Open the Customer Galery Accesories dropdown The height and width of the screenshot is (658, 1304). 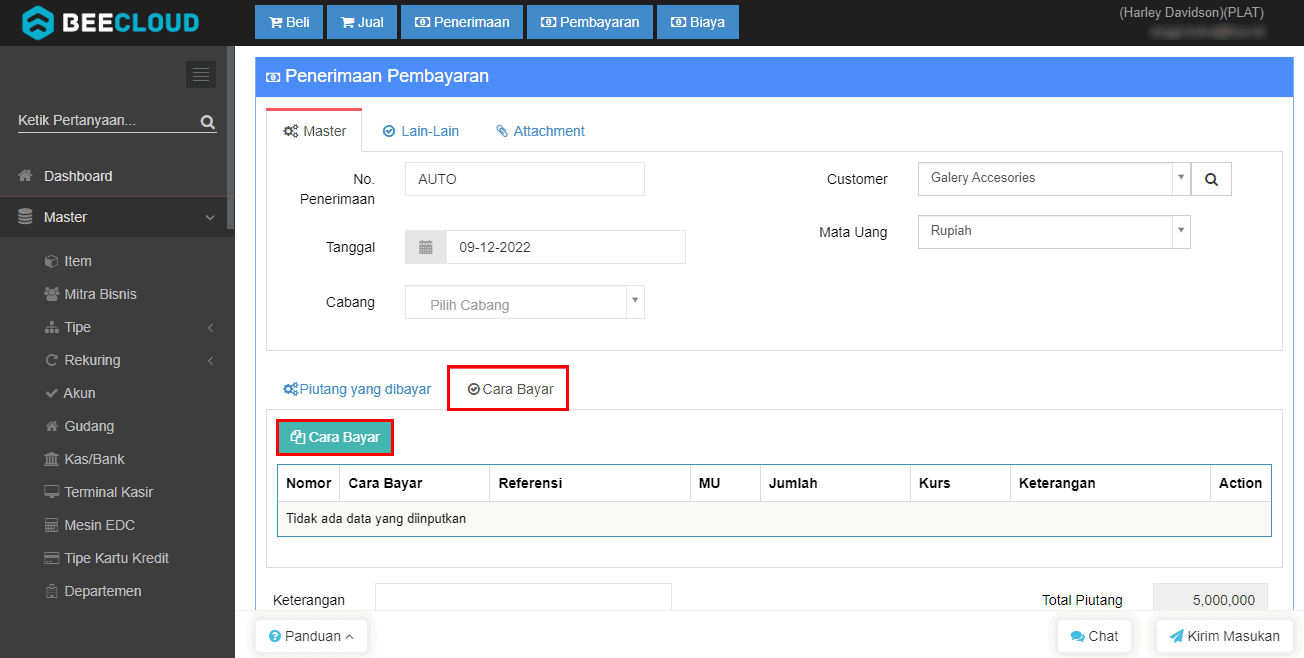tap(1054, 179)
